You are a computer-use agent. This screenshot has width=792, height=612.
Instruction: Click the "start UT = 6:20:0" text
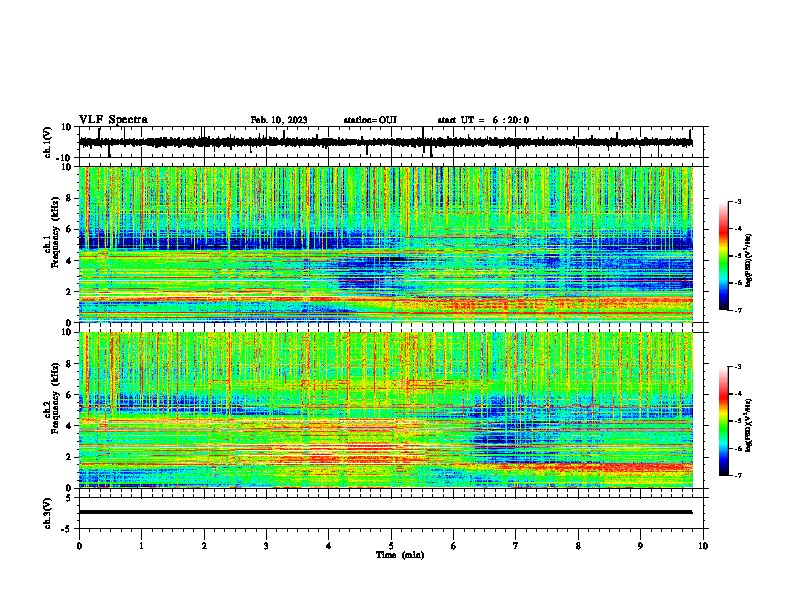483,120
